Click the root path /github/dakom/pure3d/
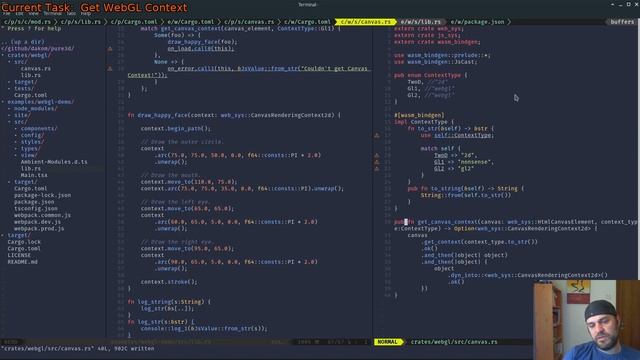The width and height of the screenshot is (640, 360). pos(38,48)
